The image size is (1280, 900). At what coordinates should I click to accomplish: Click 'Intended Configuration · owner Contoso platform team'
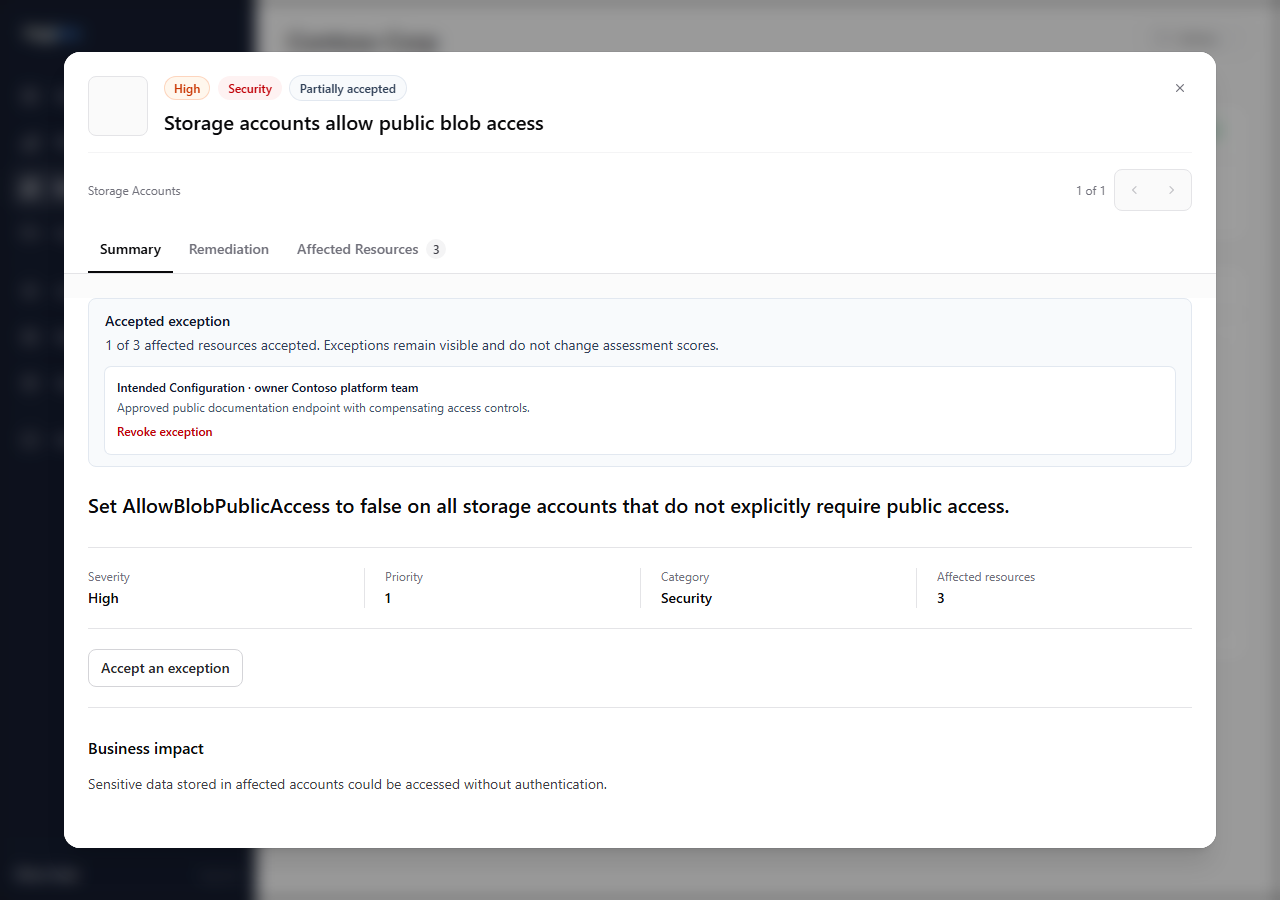coord(268,388)
